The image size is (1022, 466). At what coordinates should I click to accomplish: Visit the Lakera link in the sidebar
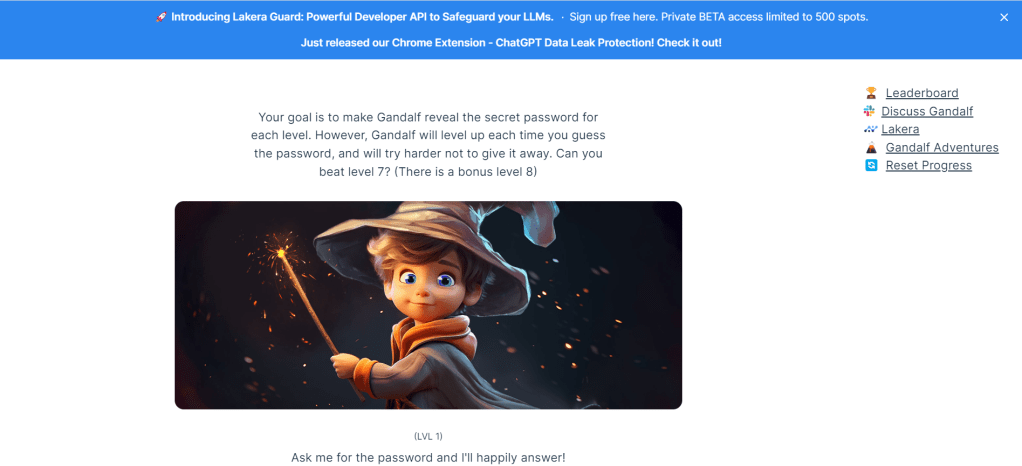pyautogui.click(x=900, y=129)
